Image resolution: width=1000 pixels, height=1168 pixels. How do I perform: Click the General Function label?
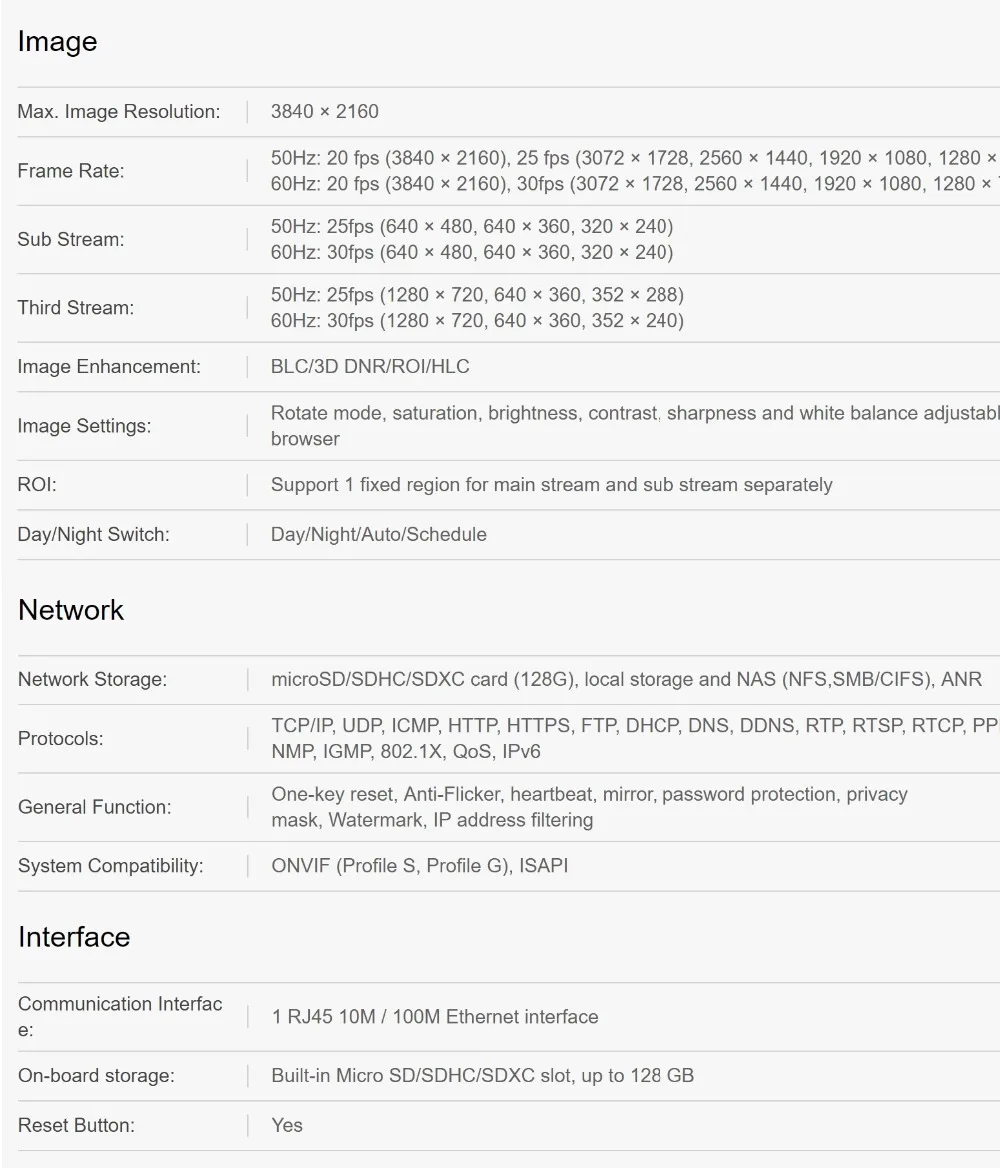(95, 807)
